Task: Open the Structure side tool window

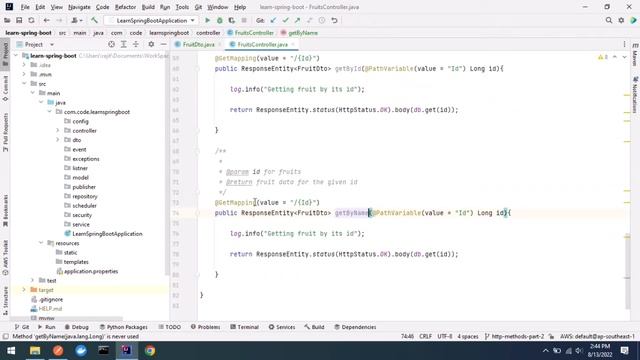Action: [5, 301]
